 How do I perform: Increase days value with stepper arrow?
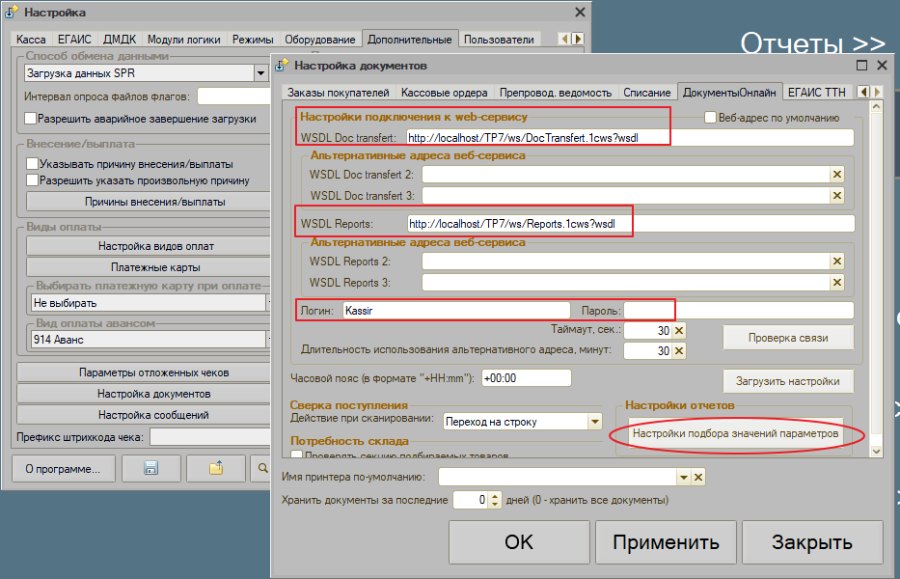pos(495,496)
